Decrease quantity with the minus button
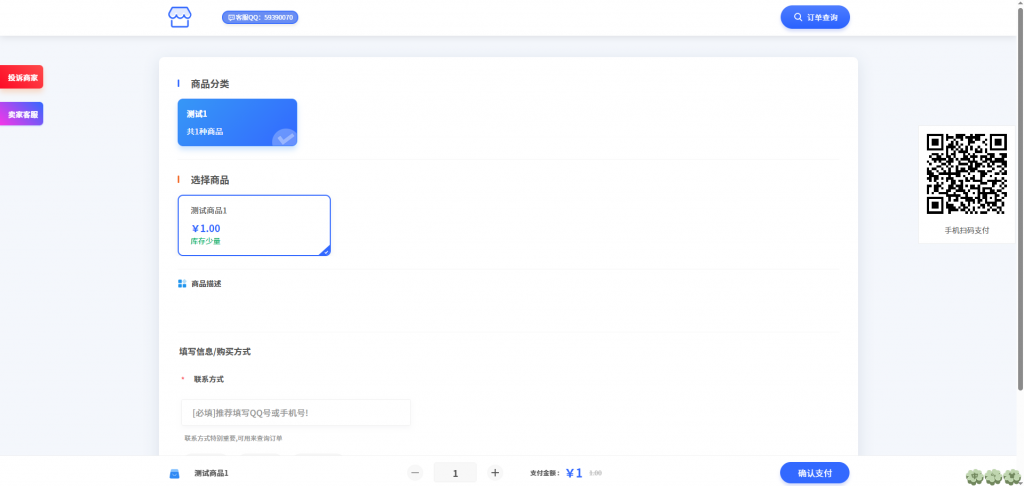 point(416,473)
